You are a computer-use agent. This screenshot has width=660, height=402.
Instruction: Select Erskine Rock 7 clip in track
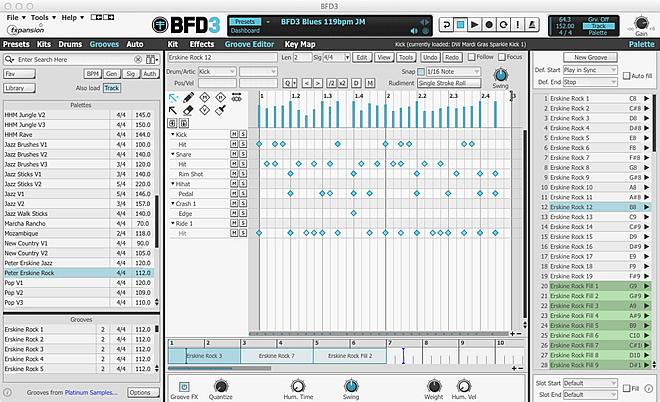[x=277, y=356]
